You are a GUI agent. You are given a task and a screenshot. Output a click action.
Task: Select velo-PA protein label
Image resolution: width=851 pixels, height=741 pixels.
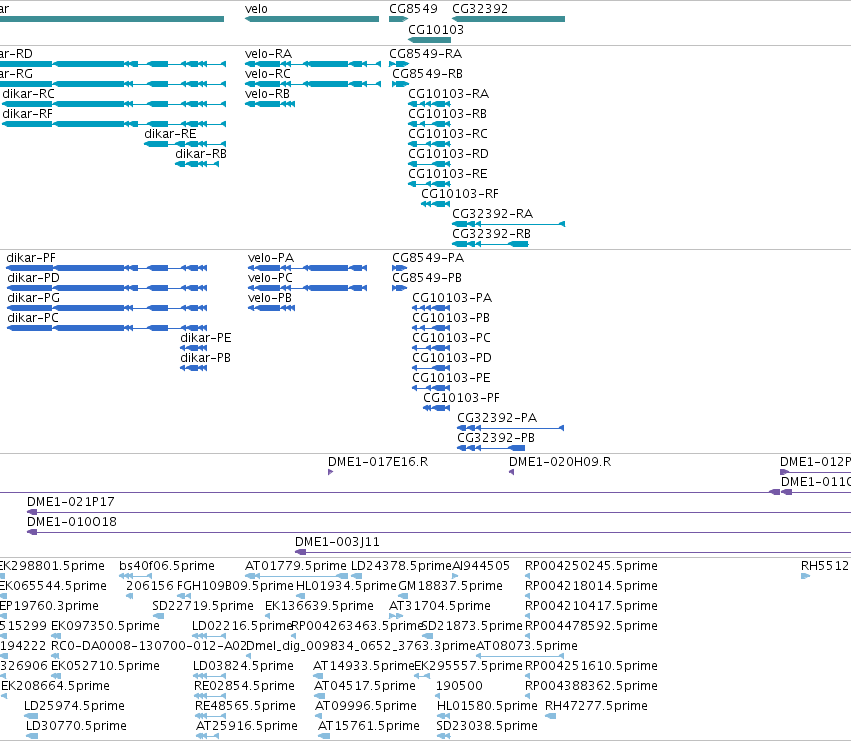pyautogui.click(x=271, y=258)
